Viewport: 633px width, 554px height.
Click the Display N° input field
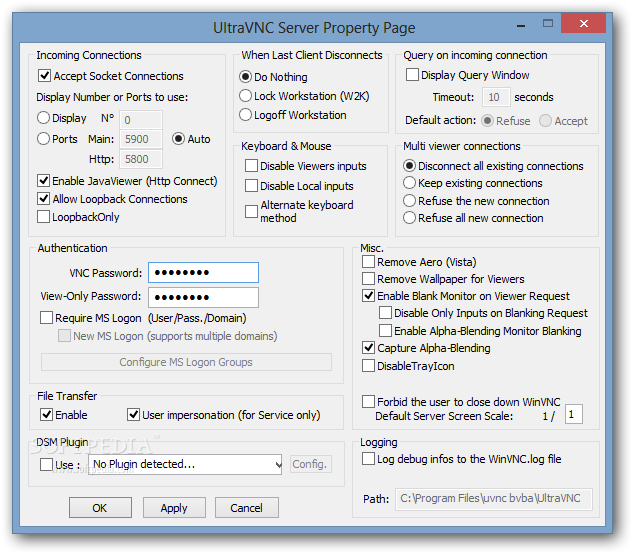[x=141, y=120]
